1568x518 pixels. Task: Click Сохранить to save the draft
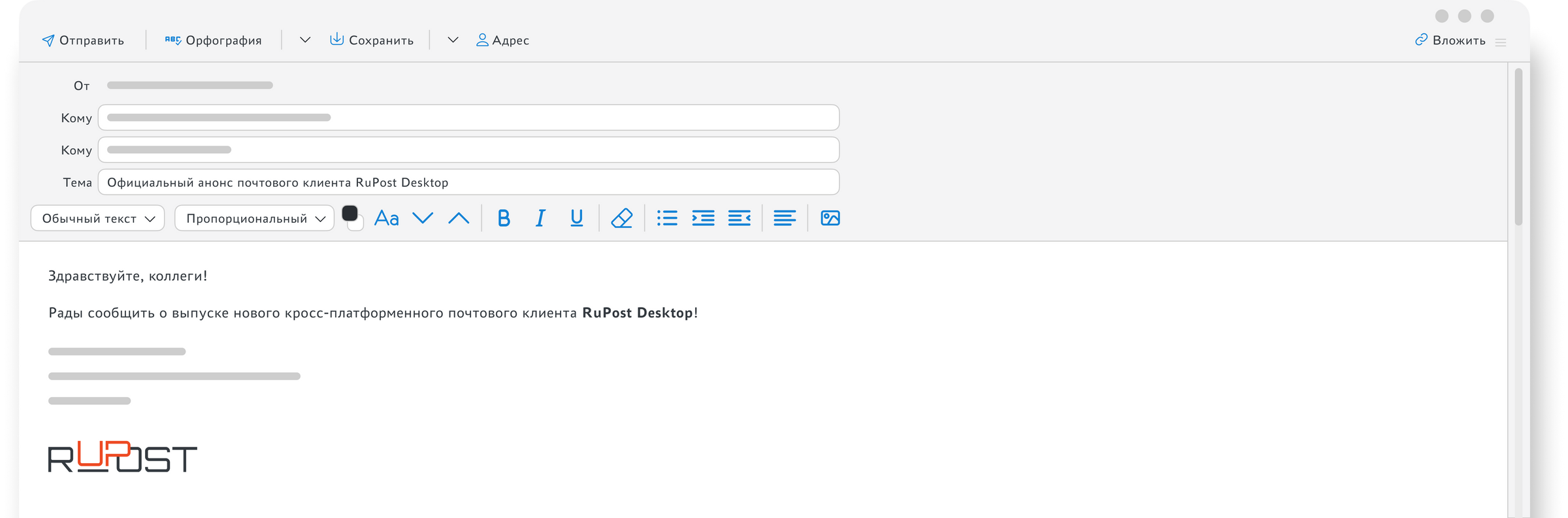point(372,40)
